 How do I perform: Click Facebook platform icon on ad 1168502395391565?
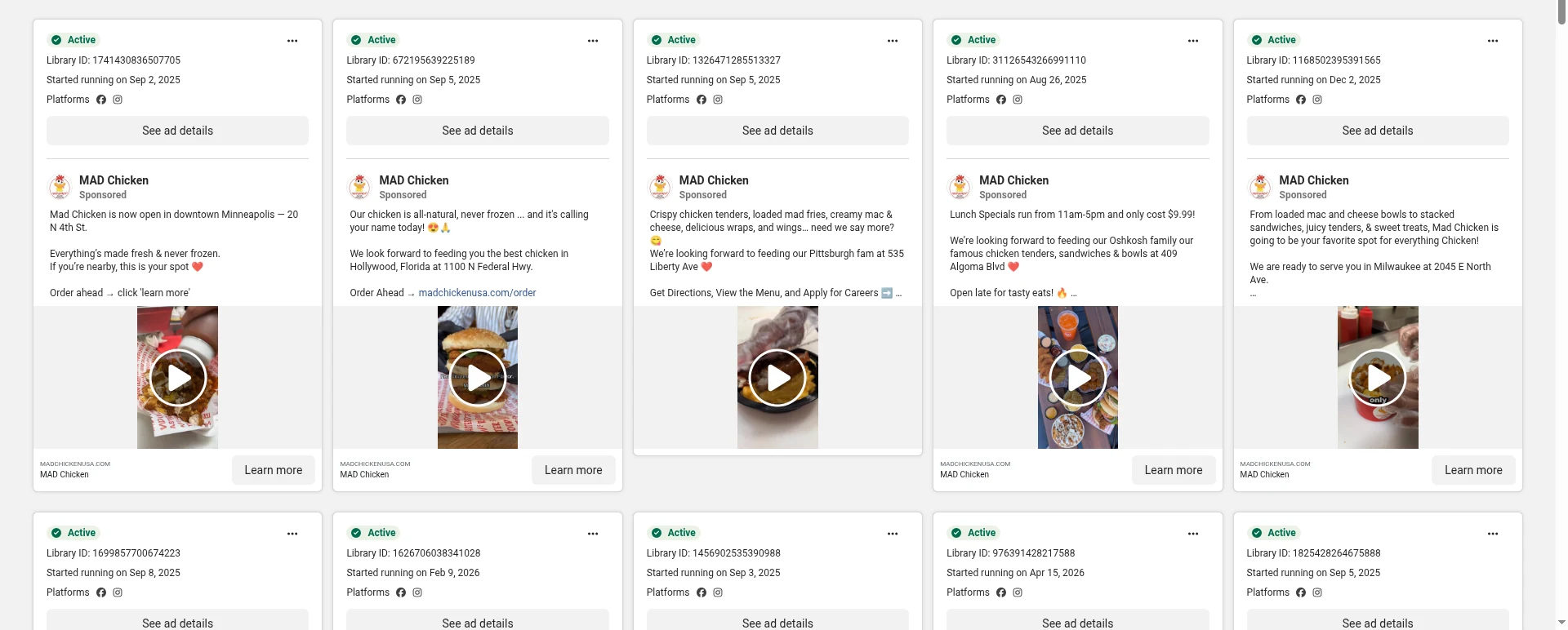coord(1301,100)
